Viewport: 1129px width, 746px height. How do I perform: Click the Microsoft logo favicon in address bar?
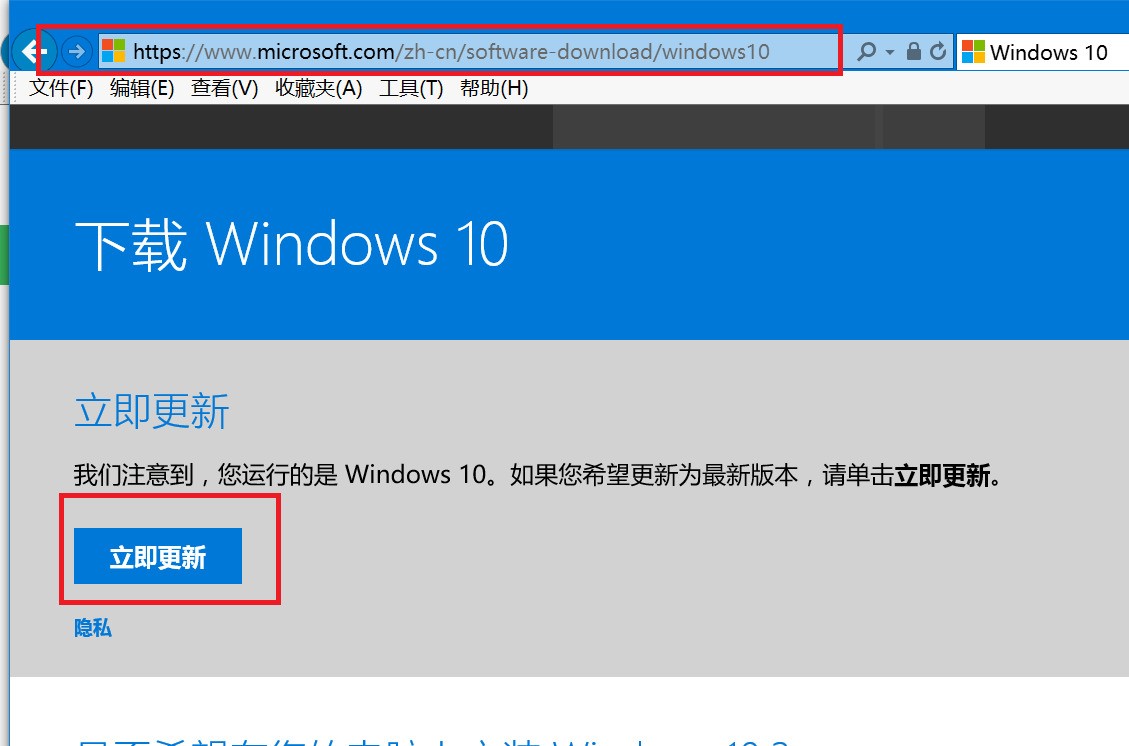click(114, 51)
